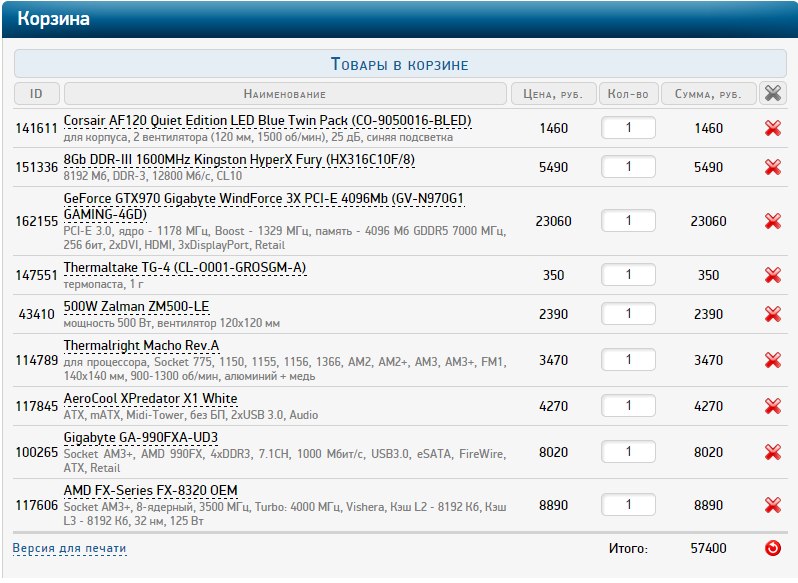Delete Gigabyte GA-990FXA-UD3 motherboard item

coord(773,452)
